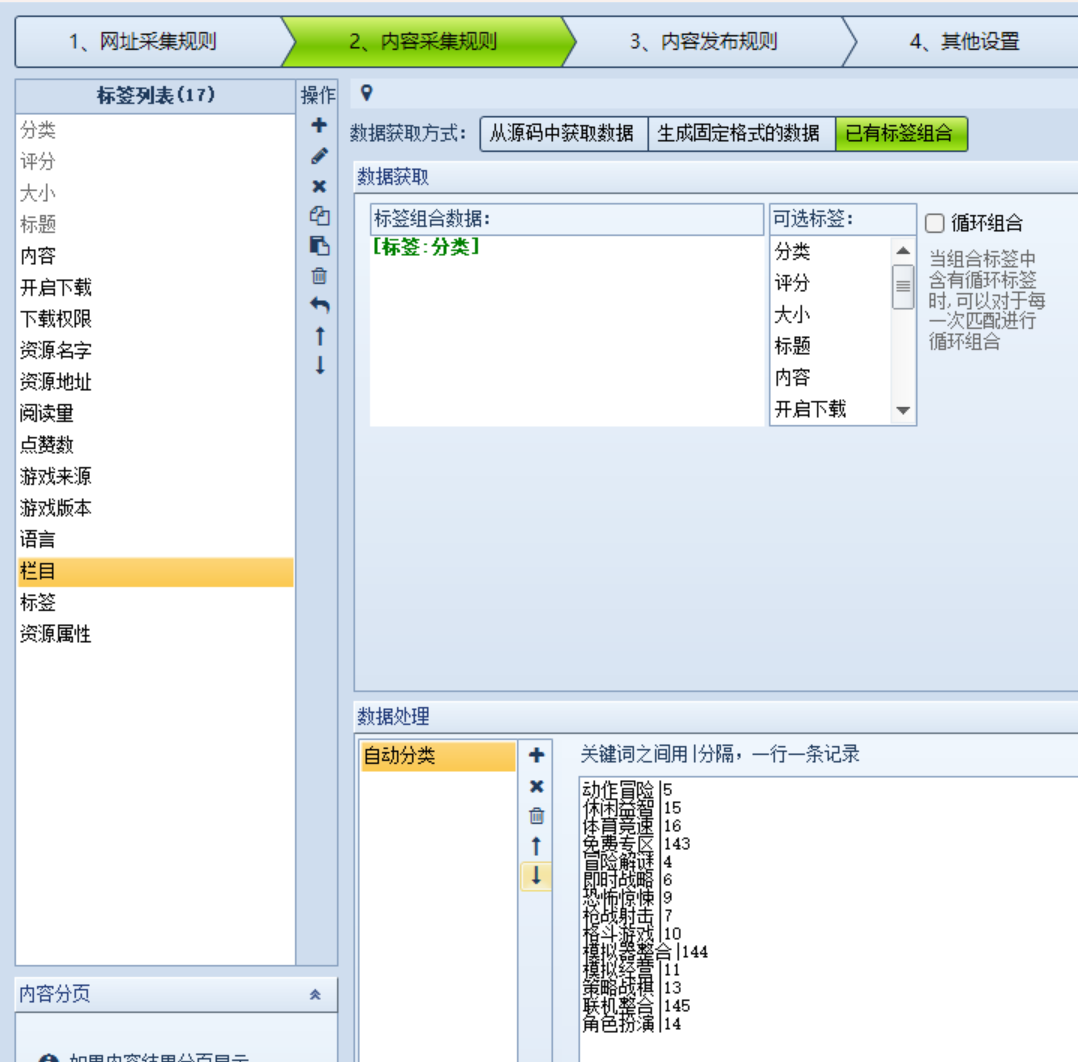Pick 评分 from 可选标签 list
1078x1062 pixels.
(x=830, y=283)
